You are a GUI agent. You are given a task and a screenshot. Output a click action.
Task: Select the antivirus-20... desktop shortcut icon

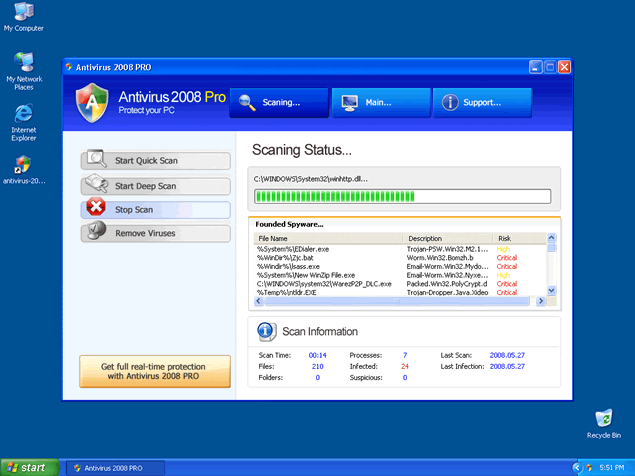point(24,164)
